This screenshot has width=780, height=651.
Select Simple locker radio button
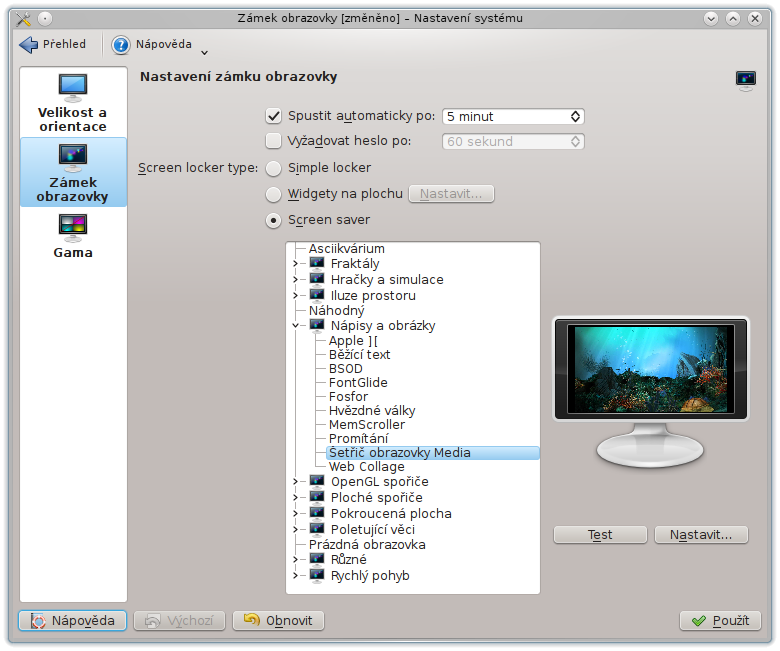pos(273,169)
